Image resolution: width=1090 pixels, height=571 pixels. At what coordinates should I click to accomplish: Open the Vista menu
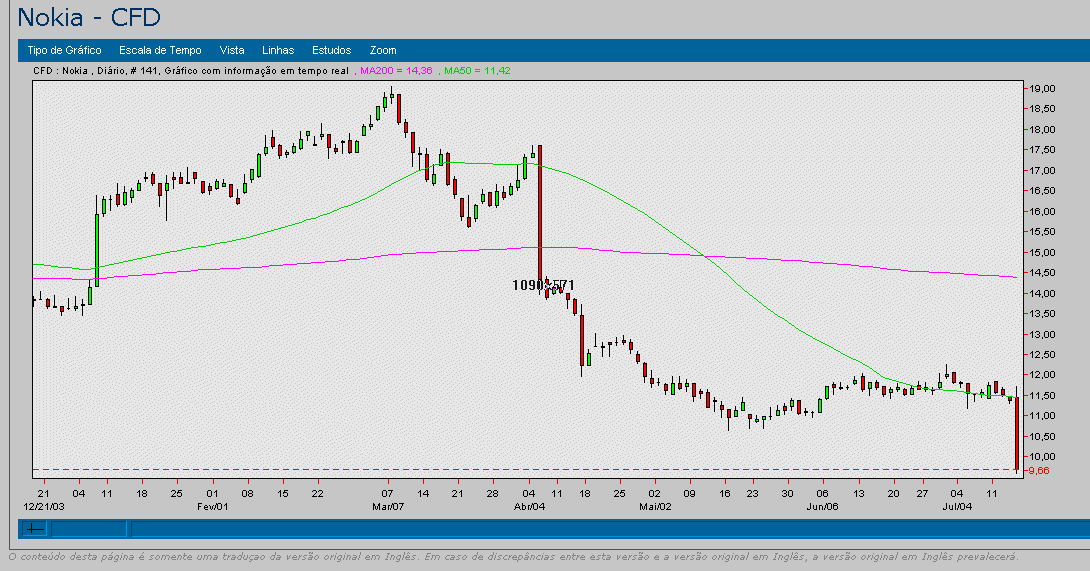pyautogui.click(x=231, y=50)
